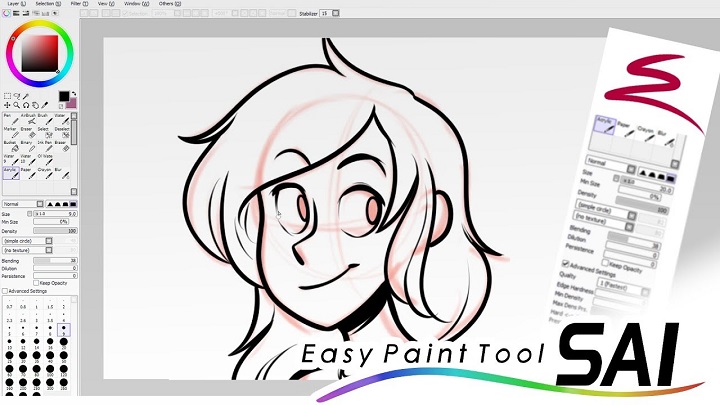Pick brush size 0.7 preset

10,304
